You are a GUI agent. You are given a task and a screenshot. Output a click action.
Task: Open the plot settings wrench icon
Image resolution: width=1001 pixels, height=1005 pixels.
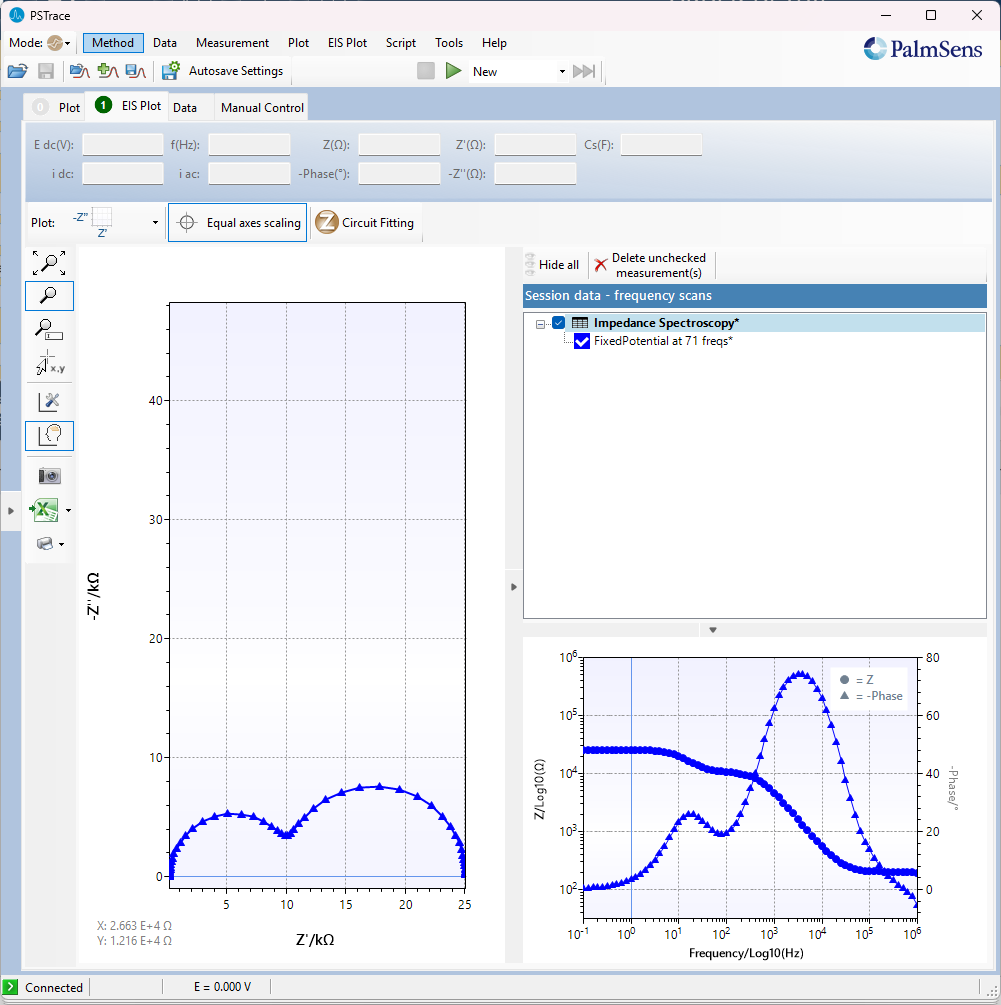click(49, 402)
